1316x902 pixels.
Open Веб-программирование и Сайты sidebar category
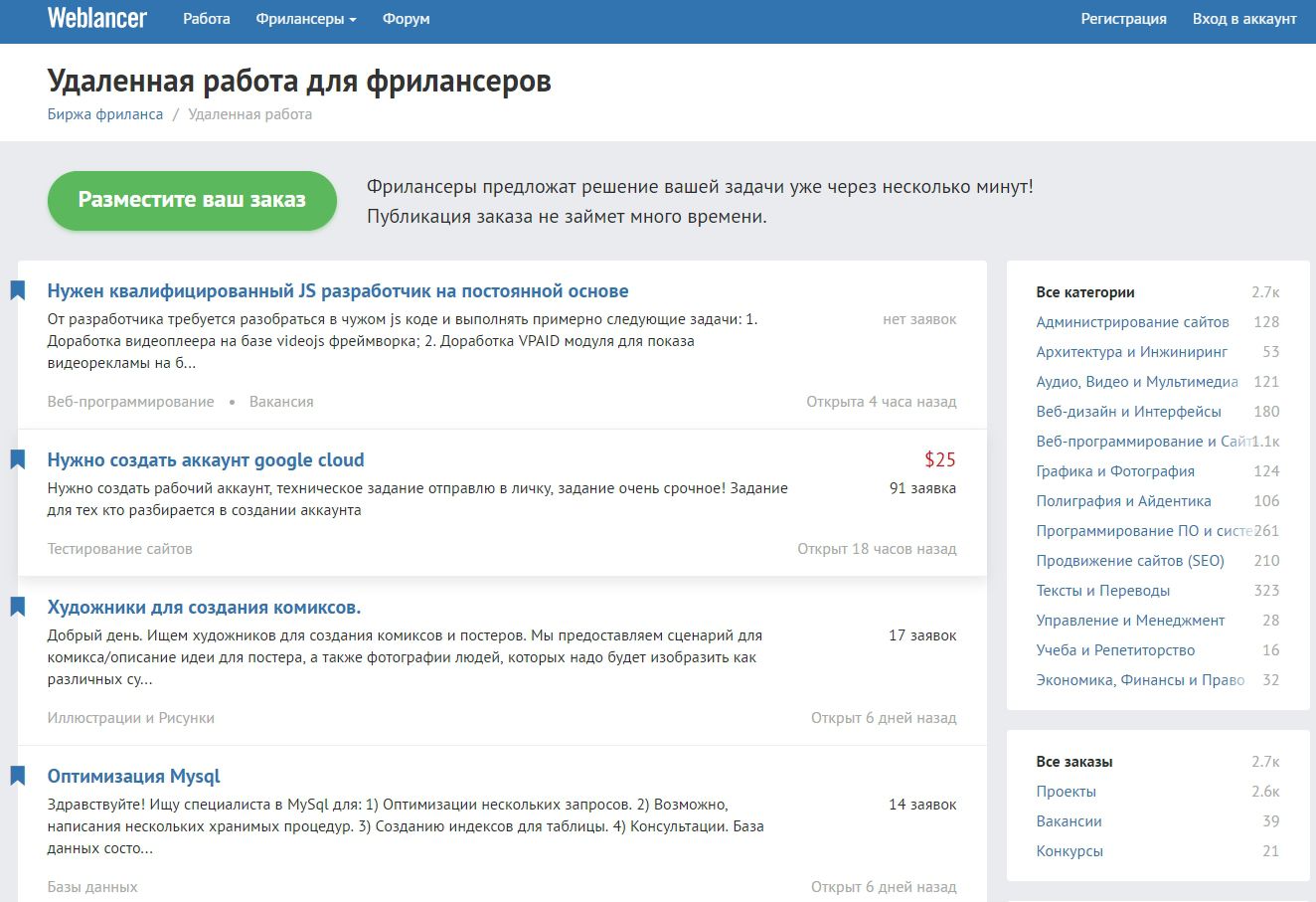click(x=1144, y=442)
